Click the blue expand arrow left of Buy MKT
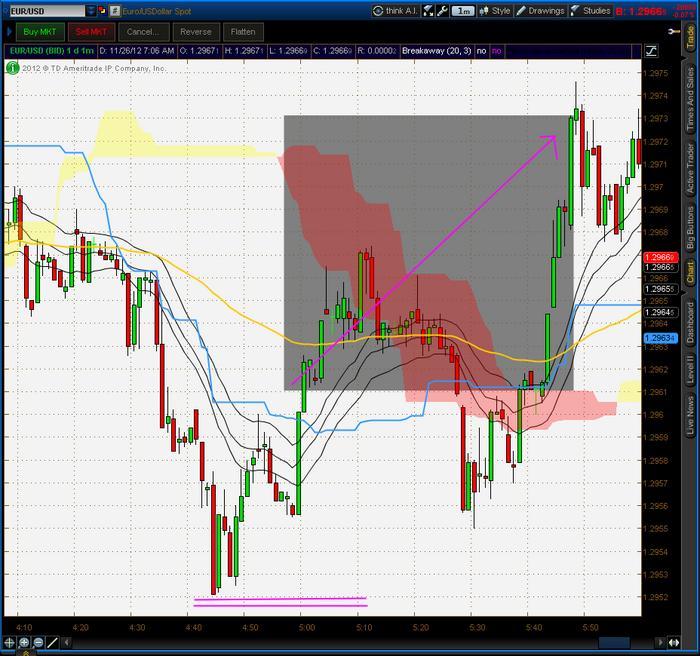Screen dimensions: 700x656 tap(9, 32)
